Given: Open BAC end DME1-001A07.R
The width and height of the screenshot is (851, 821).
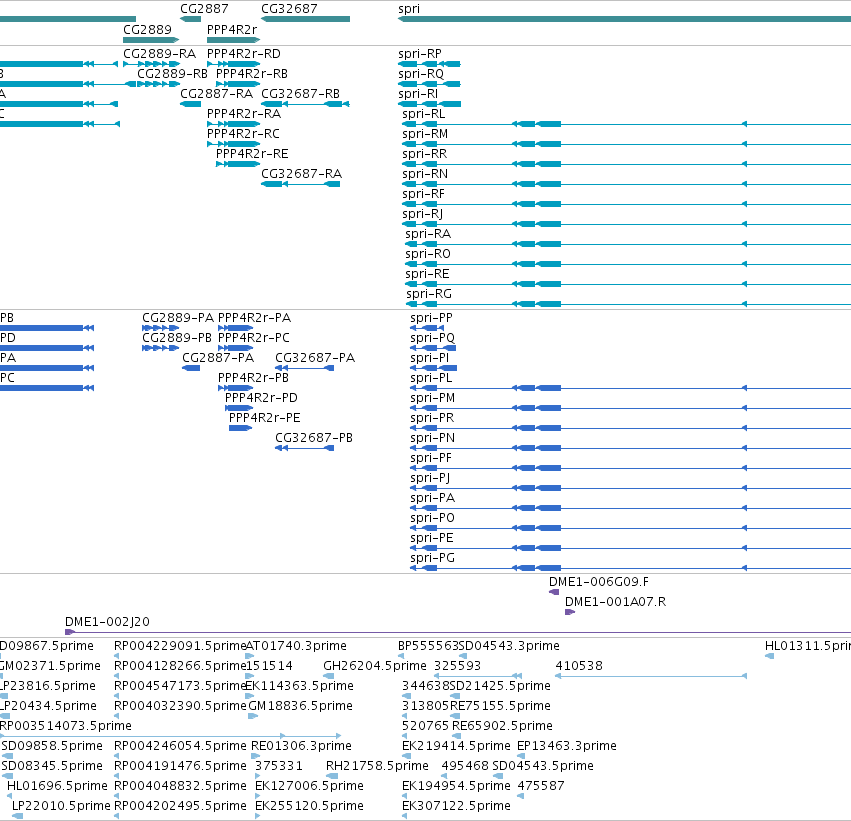Looking at the screenshot, I should point(615,602).
